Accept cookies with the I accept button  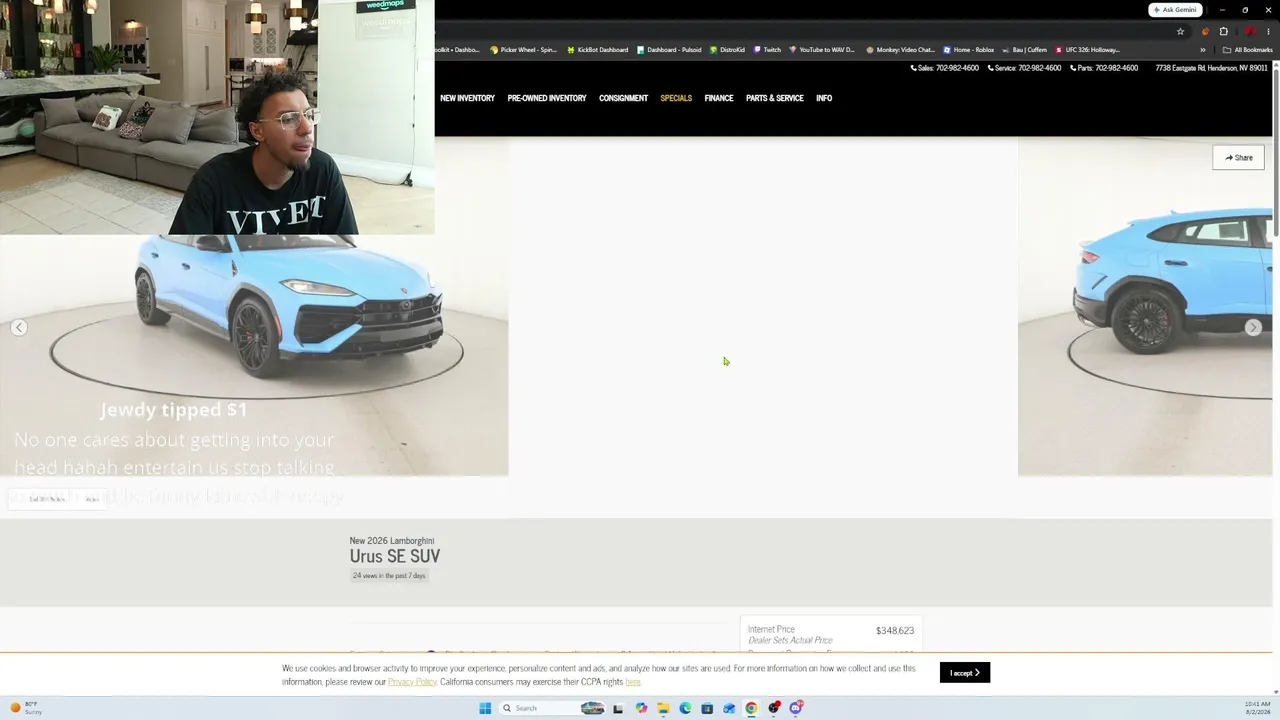965,673
